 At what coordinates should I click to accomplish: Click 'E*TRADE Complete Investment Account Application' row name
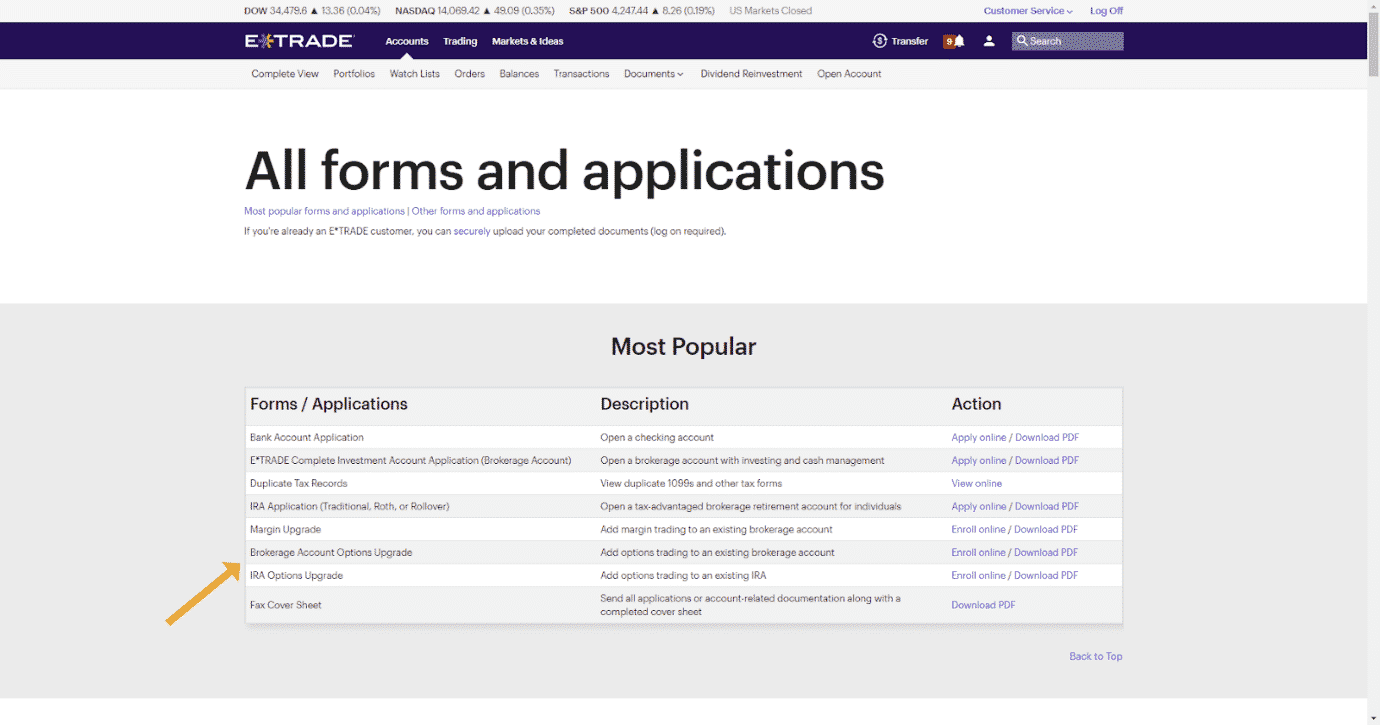[411, 461]
